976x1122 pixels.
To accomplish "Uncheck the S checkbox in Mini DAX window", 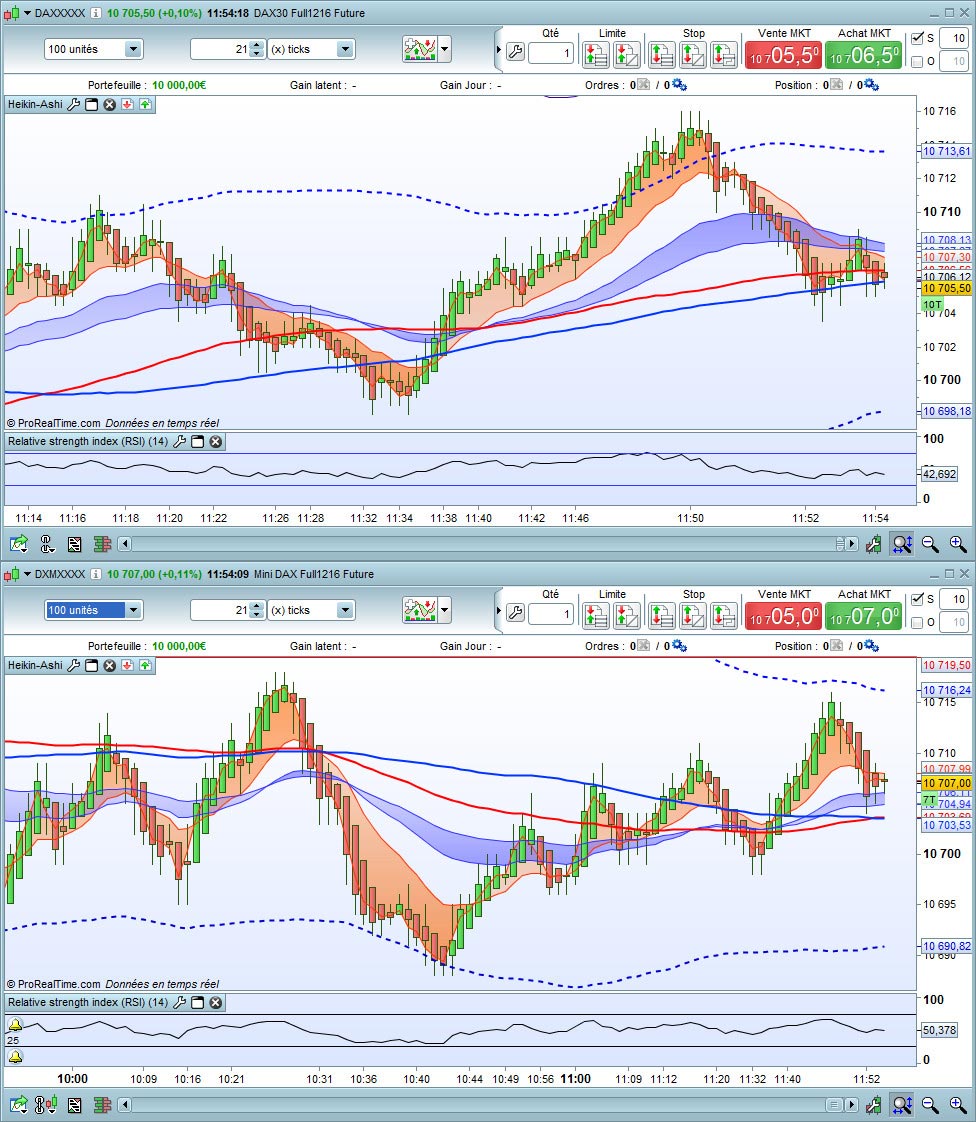I will 917,600.
